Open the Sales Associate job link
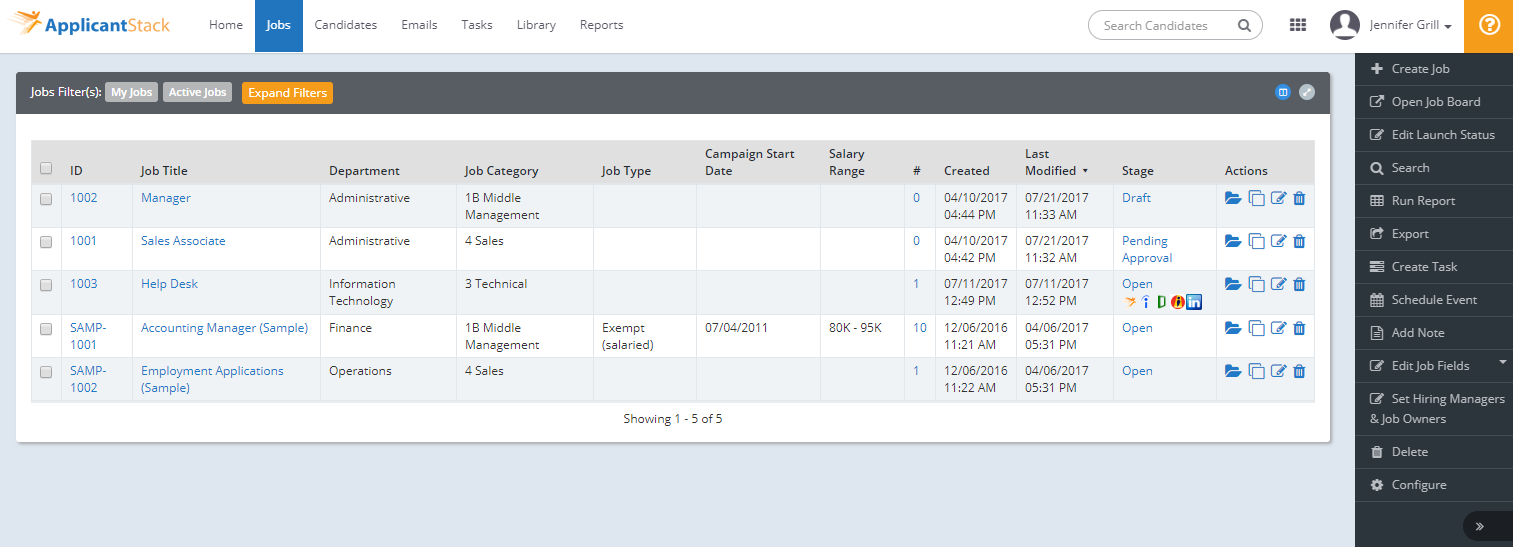 point(183,241)
